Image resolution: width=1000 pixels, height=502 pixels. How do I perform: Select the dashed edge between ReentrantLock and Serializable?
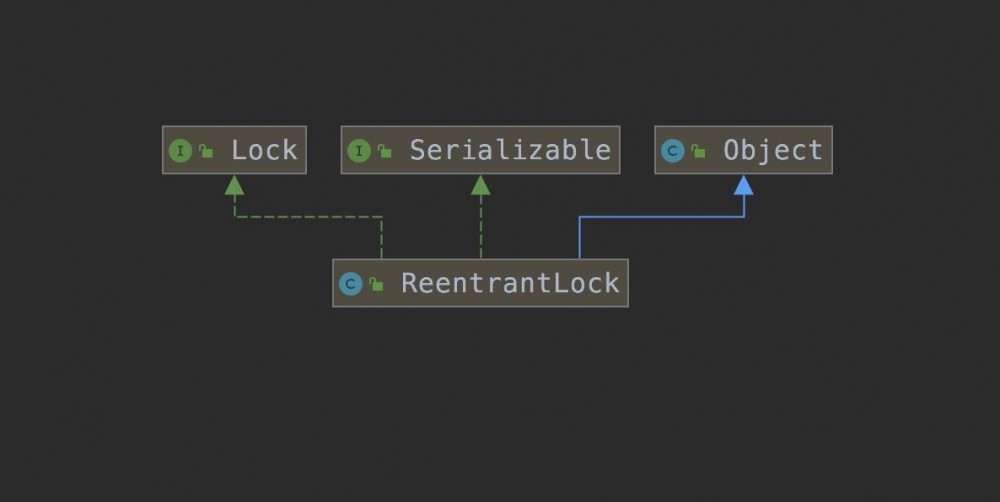(480, 228)
